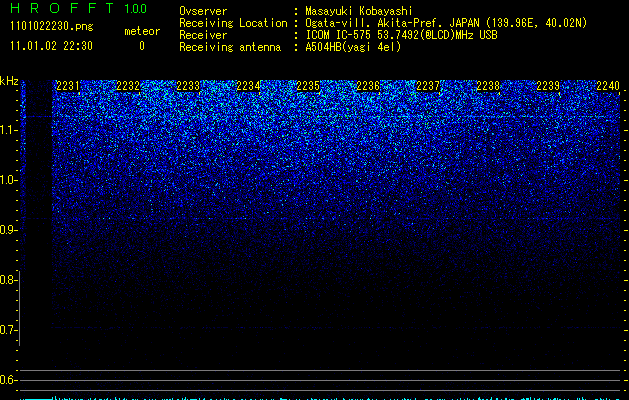
Task: Click the date stamp 11.01.02 22:30
Action: click(x=51, y=46)
